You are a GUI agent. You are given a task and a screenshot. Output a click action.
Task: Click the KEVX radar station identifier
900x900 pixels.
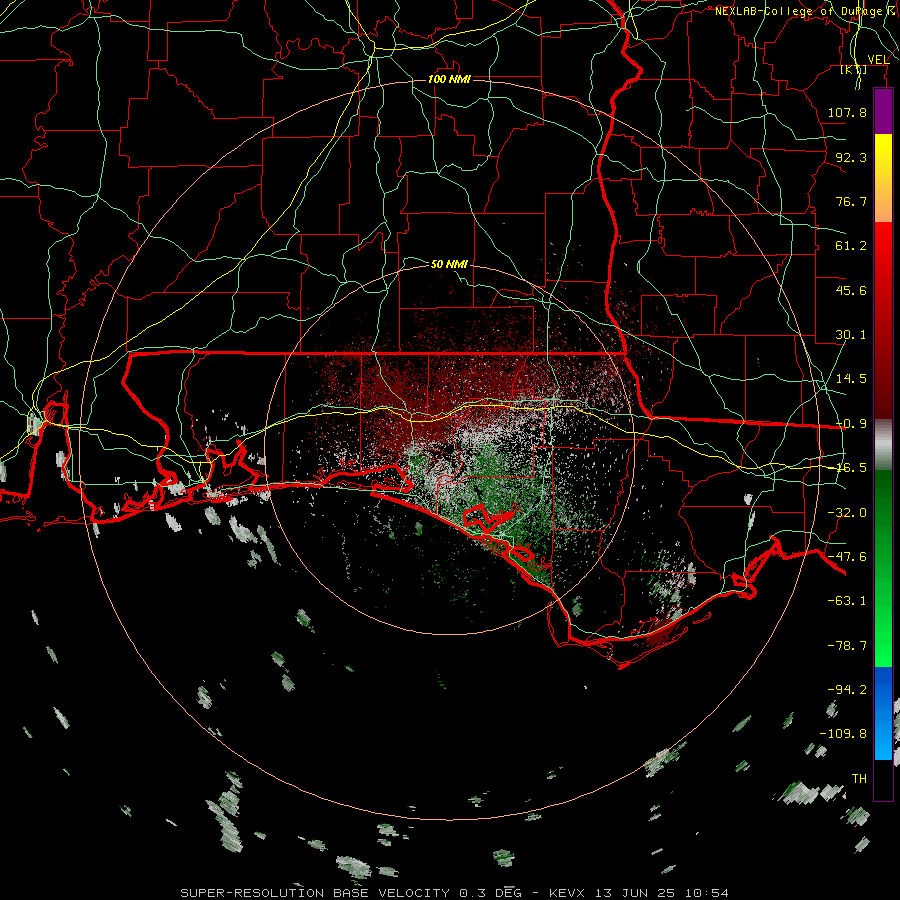pos(567,893)
